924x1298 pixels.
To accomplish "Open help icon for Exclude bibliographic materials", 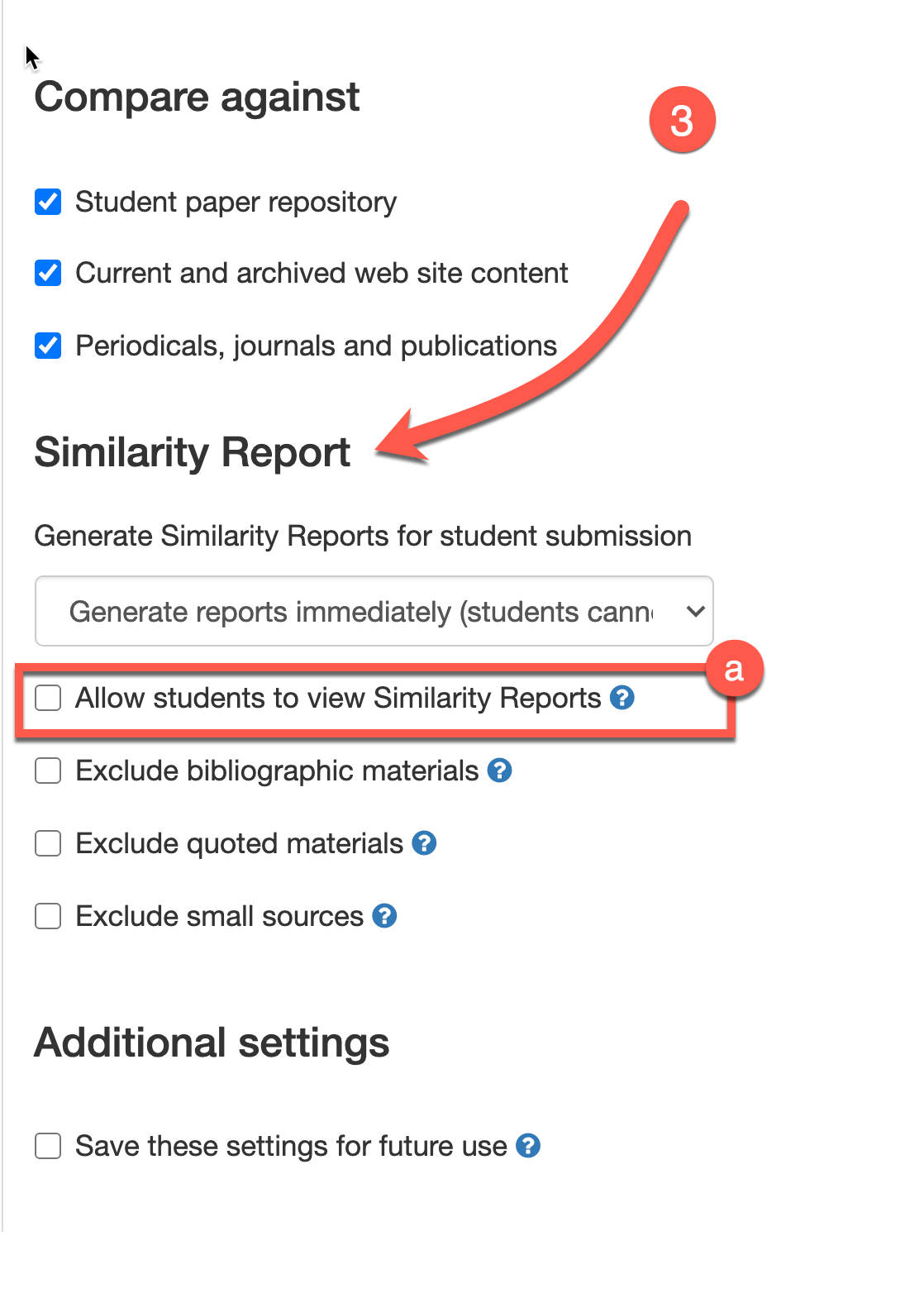I will [x=499, y=771].
